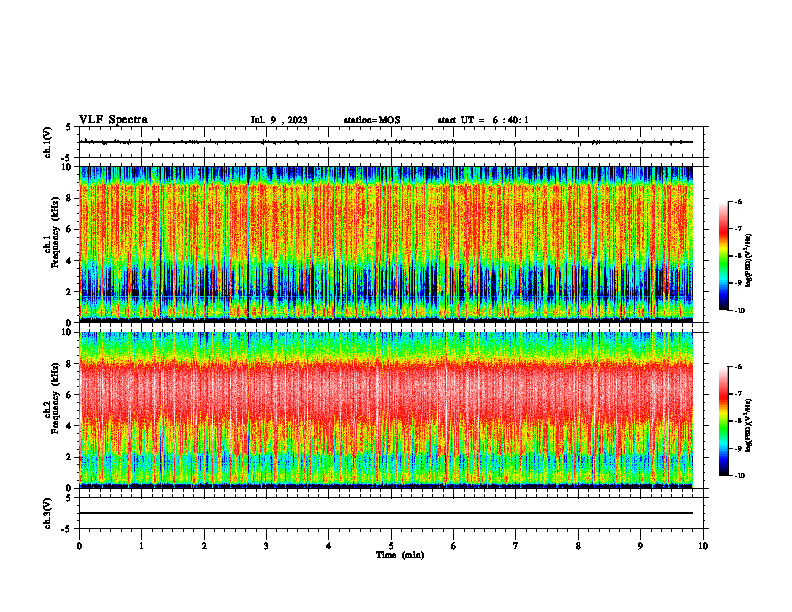Click the ch.1 "Frequency (kHz)" axis label
This screenshot has height=612, width=792.
[56, 232]
